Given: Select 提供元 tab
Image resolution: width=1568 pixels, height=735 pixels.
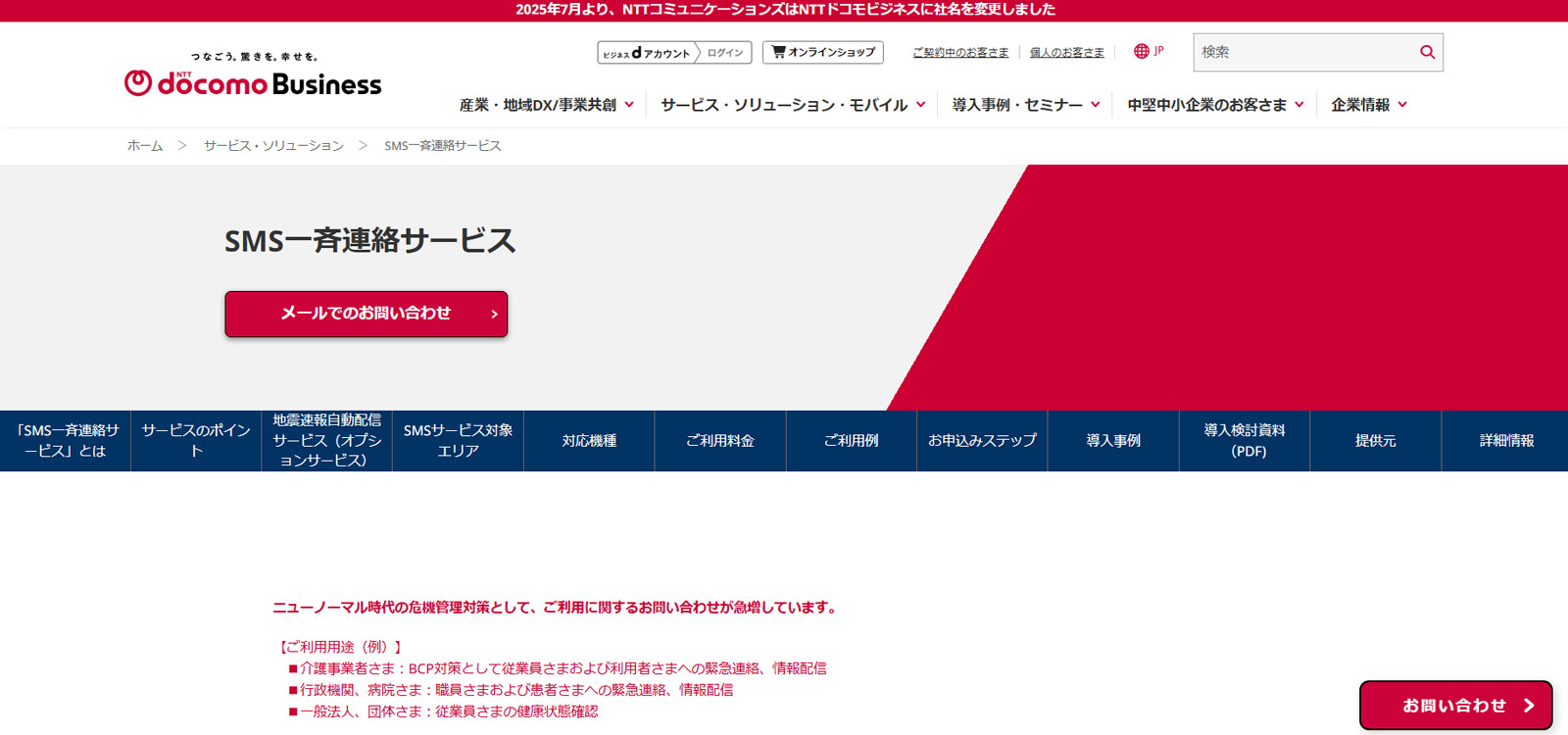Looking at the screenshot, I should point(1375,441).
